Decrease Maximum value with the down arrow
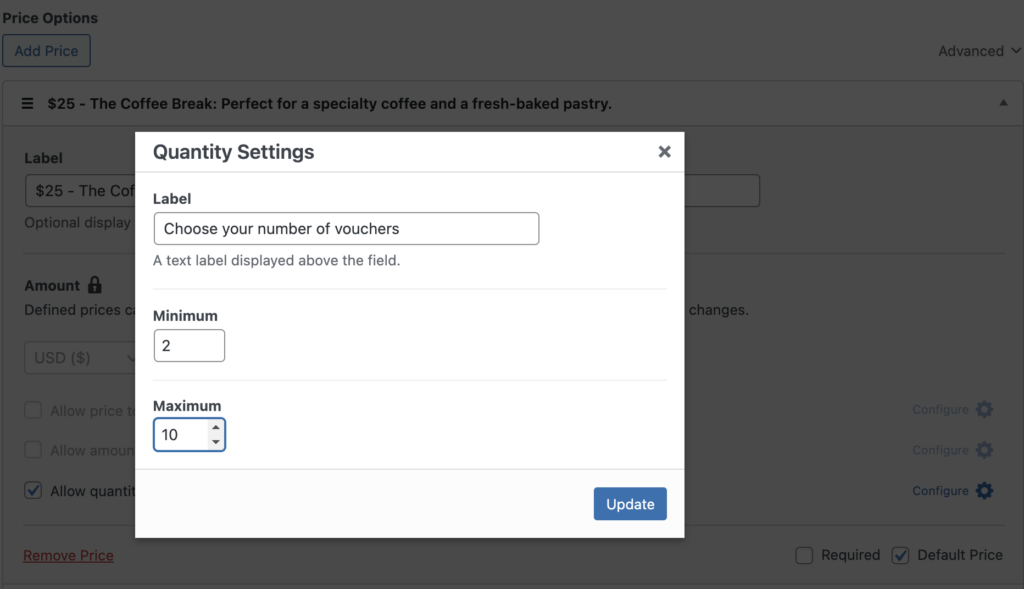The image size is (1024, 589). (x=215, y=441)
